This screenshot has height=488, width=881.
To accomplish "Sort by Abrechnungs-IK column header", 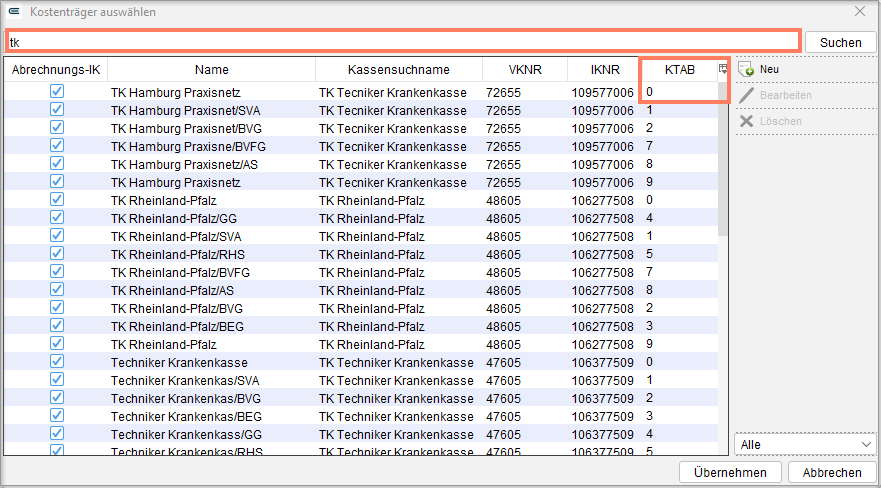I will (x=56, y=70).
